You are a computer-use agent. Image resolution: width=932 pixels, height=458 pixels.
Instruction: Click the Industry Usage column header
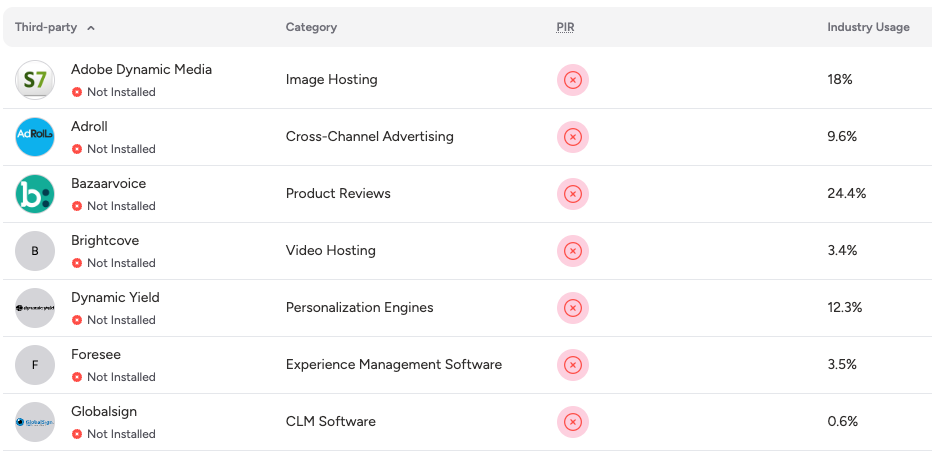point(868,27)
